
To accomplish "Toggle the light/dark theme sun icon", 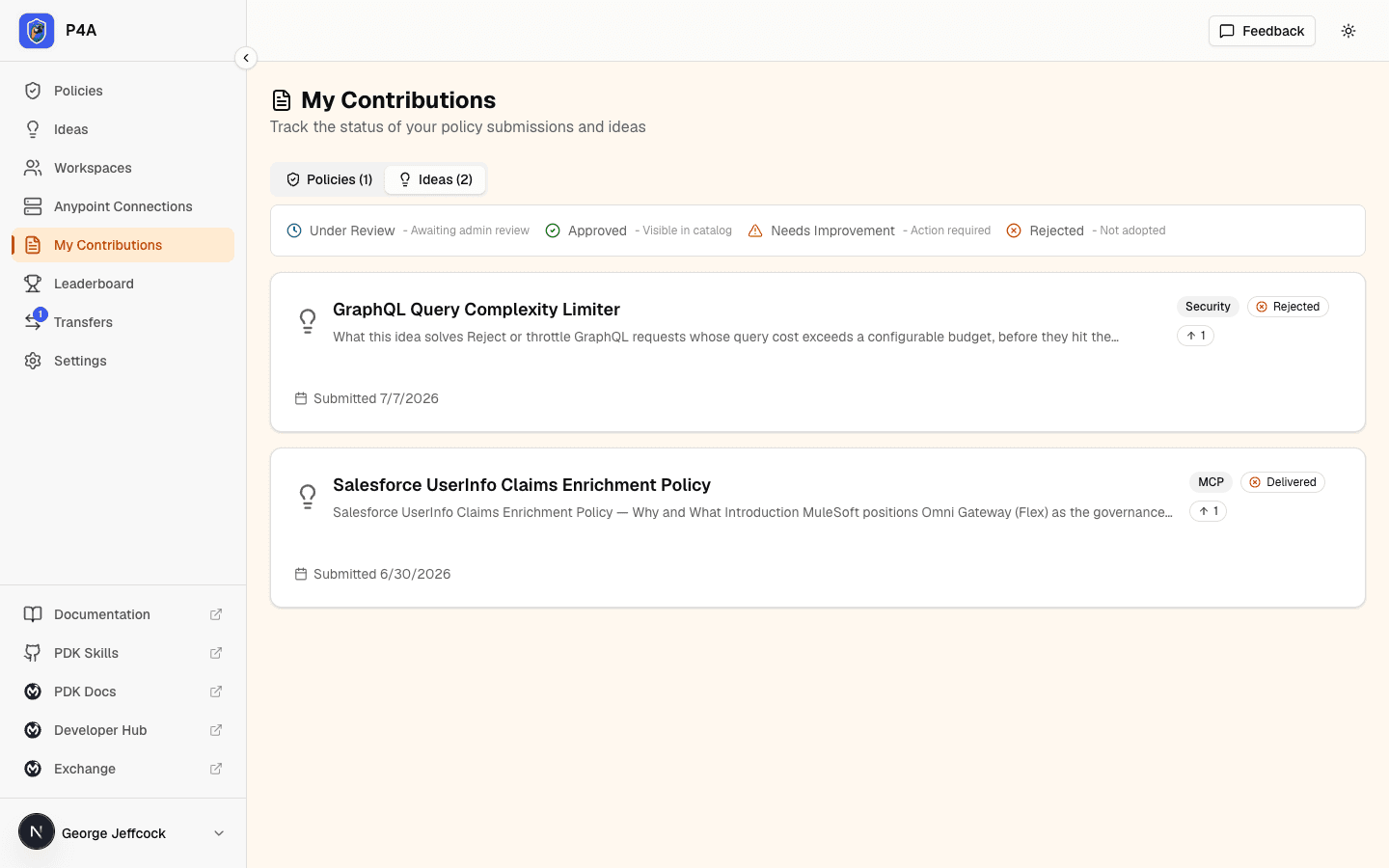I will (x=1348, y=31).
